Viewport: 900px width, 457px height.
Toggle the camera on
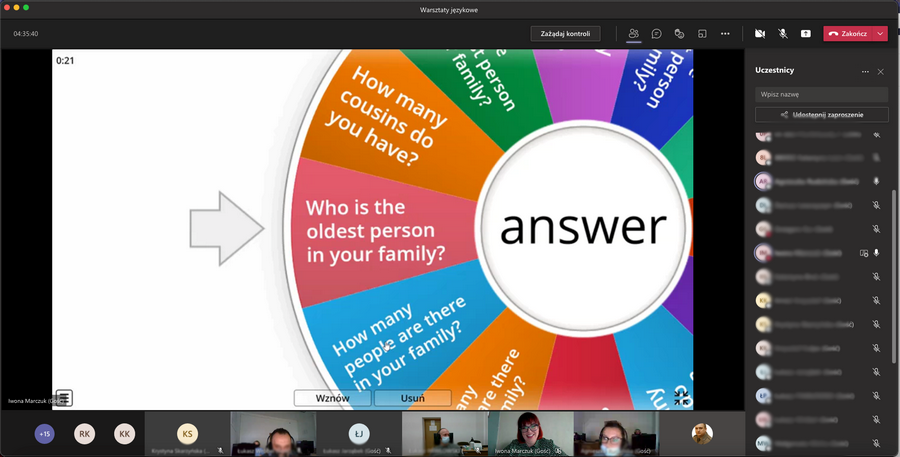(x=760, y=33)
